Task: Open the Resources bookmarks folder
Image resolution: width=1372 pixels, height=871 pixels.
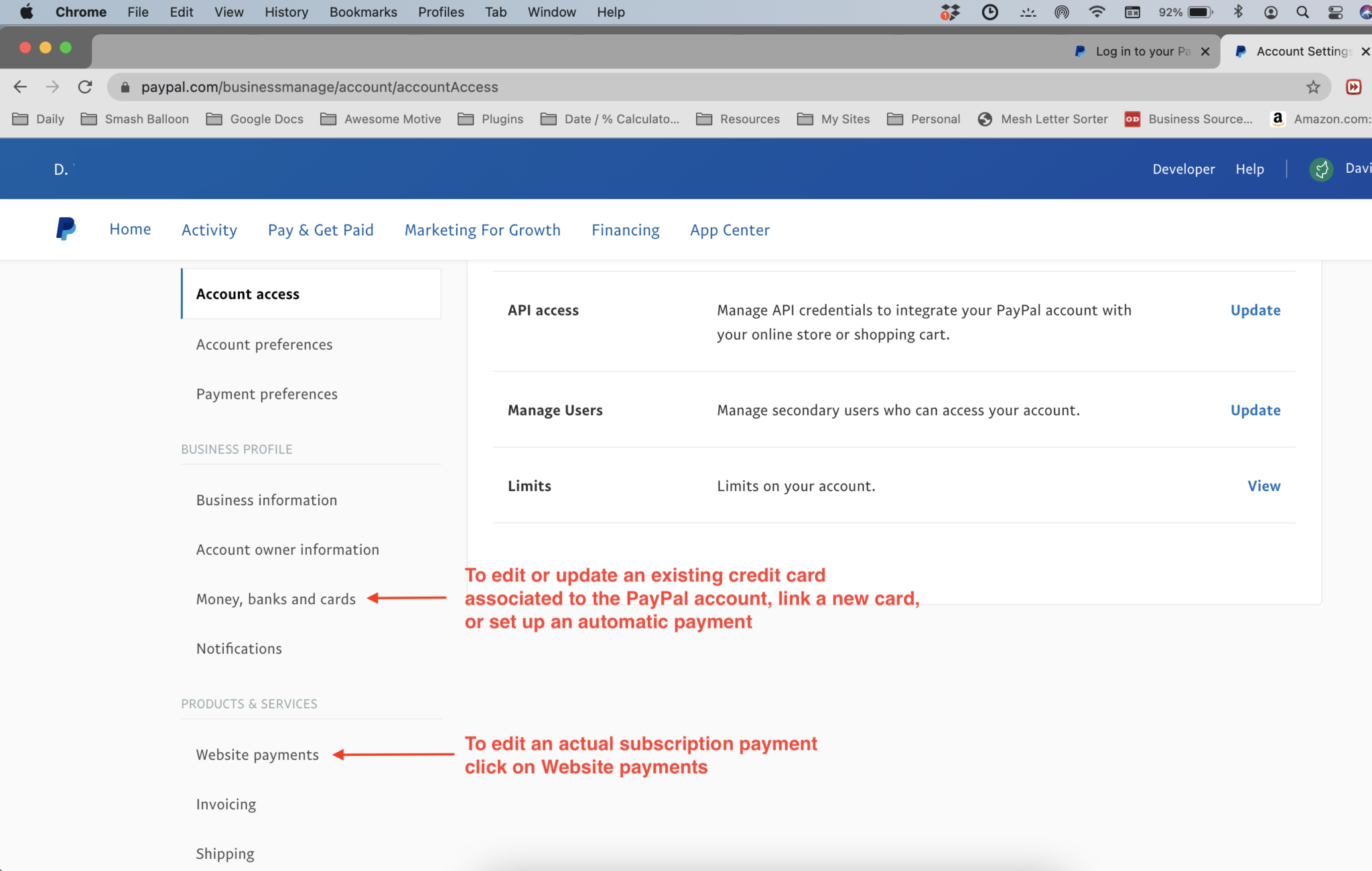Action: (738, 119)
